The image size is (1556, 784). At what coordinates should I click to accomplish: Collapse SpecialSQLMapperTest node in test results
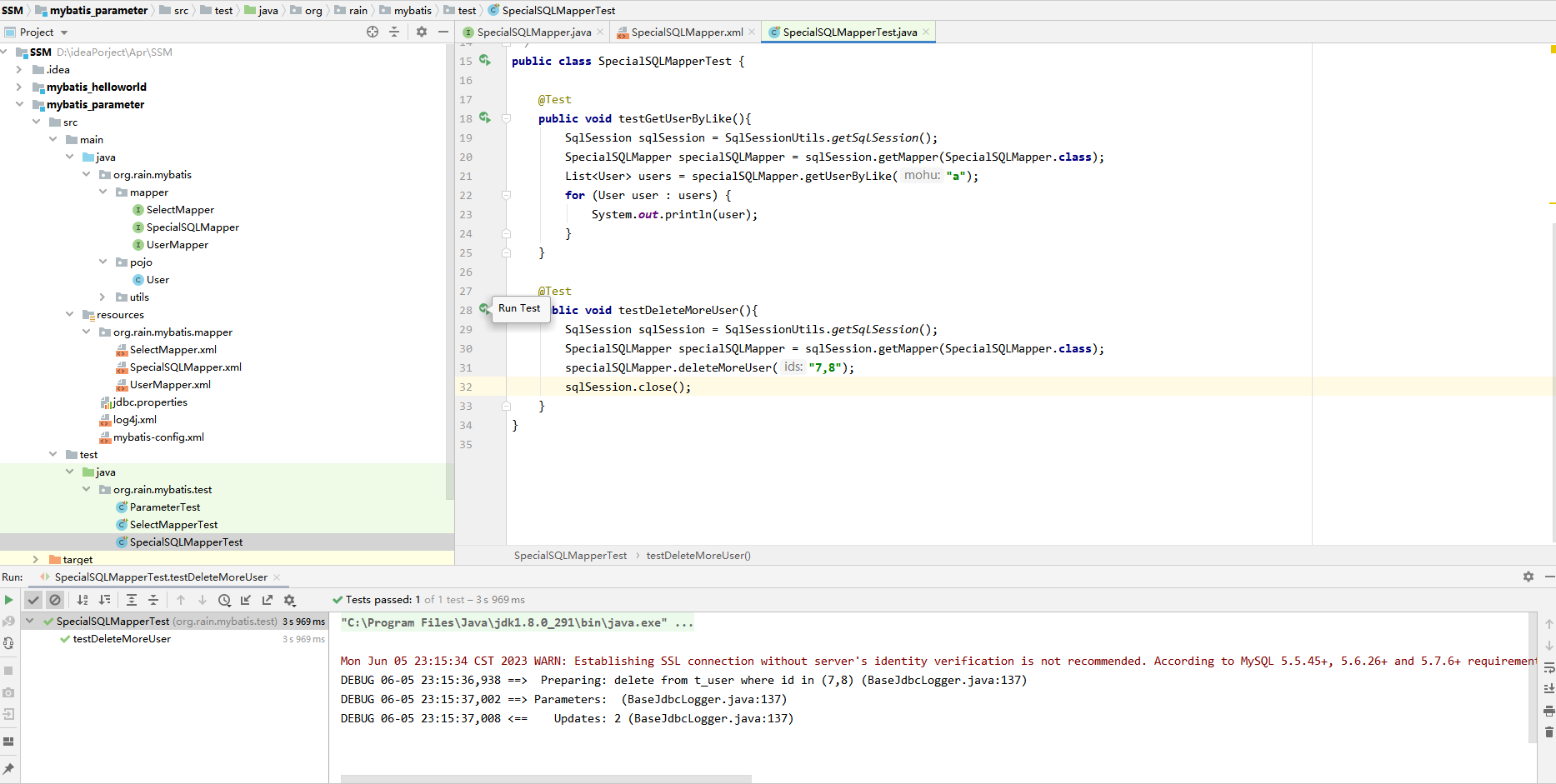30,622
